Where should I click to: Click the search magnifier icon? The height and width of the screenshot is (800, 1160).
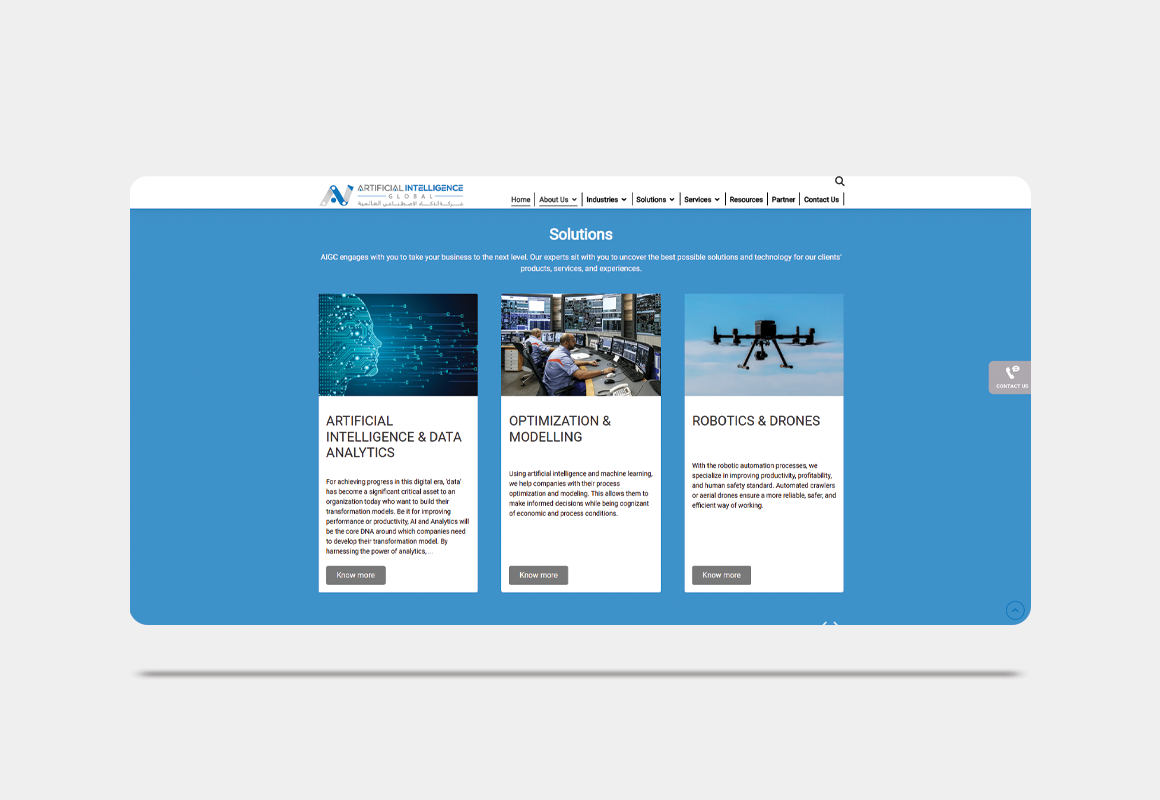[x=839, y=181]
